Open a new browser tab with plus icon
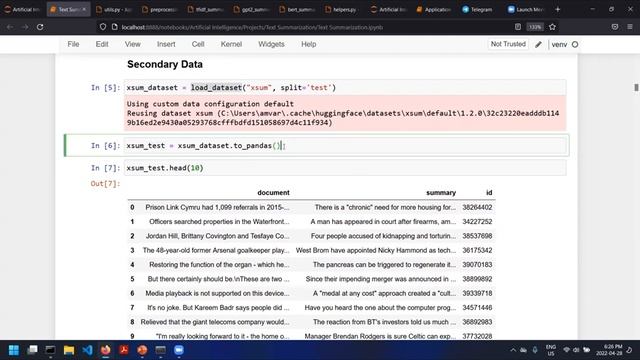 (x=558, y=9)
